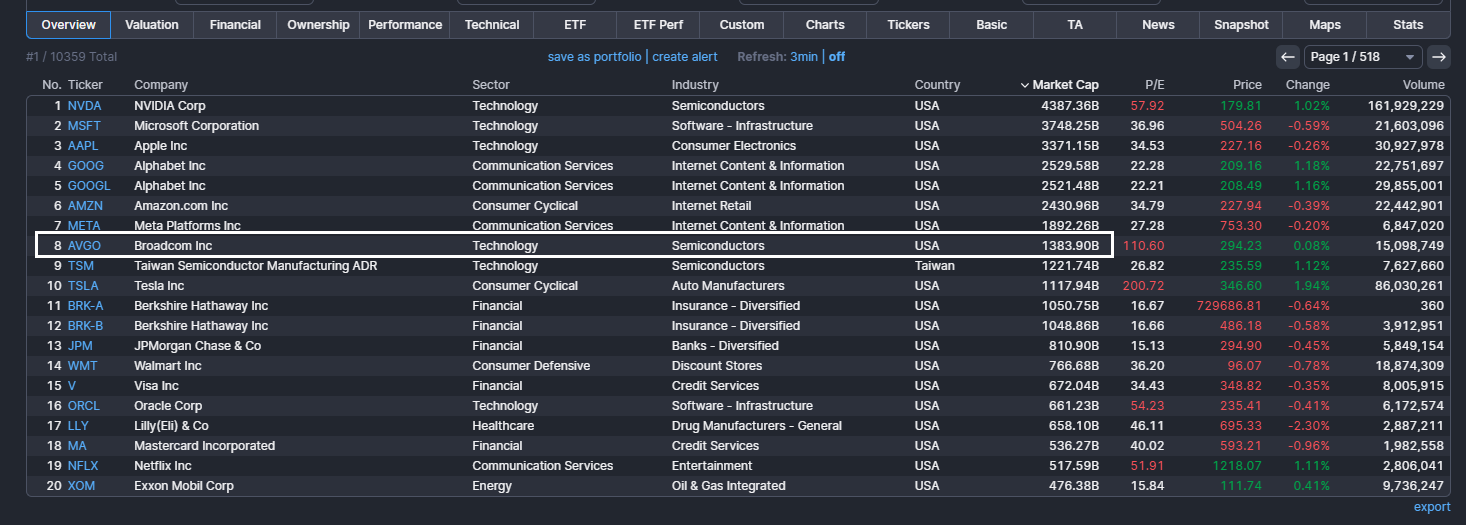Screen dimensions: 1466x525
Task: Open the NFLX ticker link
Action: pyautogui.click(x=83, y=465)
